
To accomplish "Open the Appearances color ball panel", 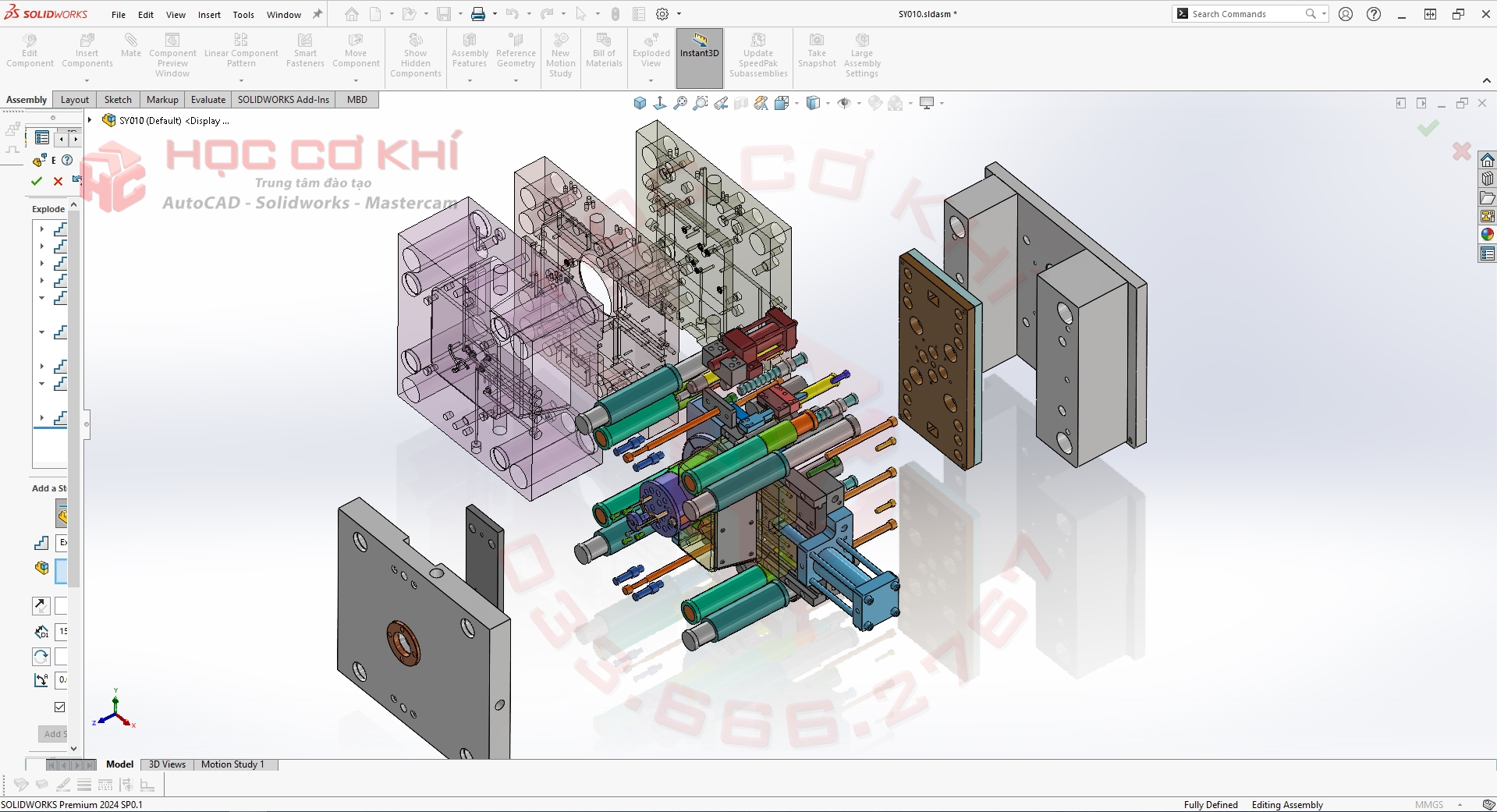I will 1487,235.
